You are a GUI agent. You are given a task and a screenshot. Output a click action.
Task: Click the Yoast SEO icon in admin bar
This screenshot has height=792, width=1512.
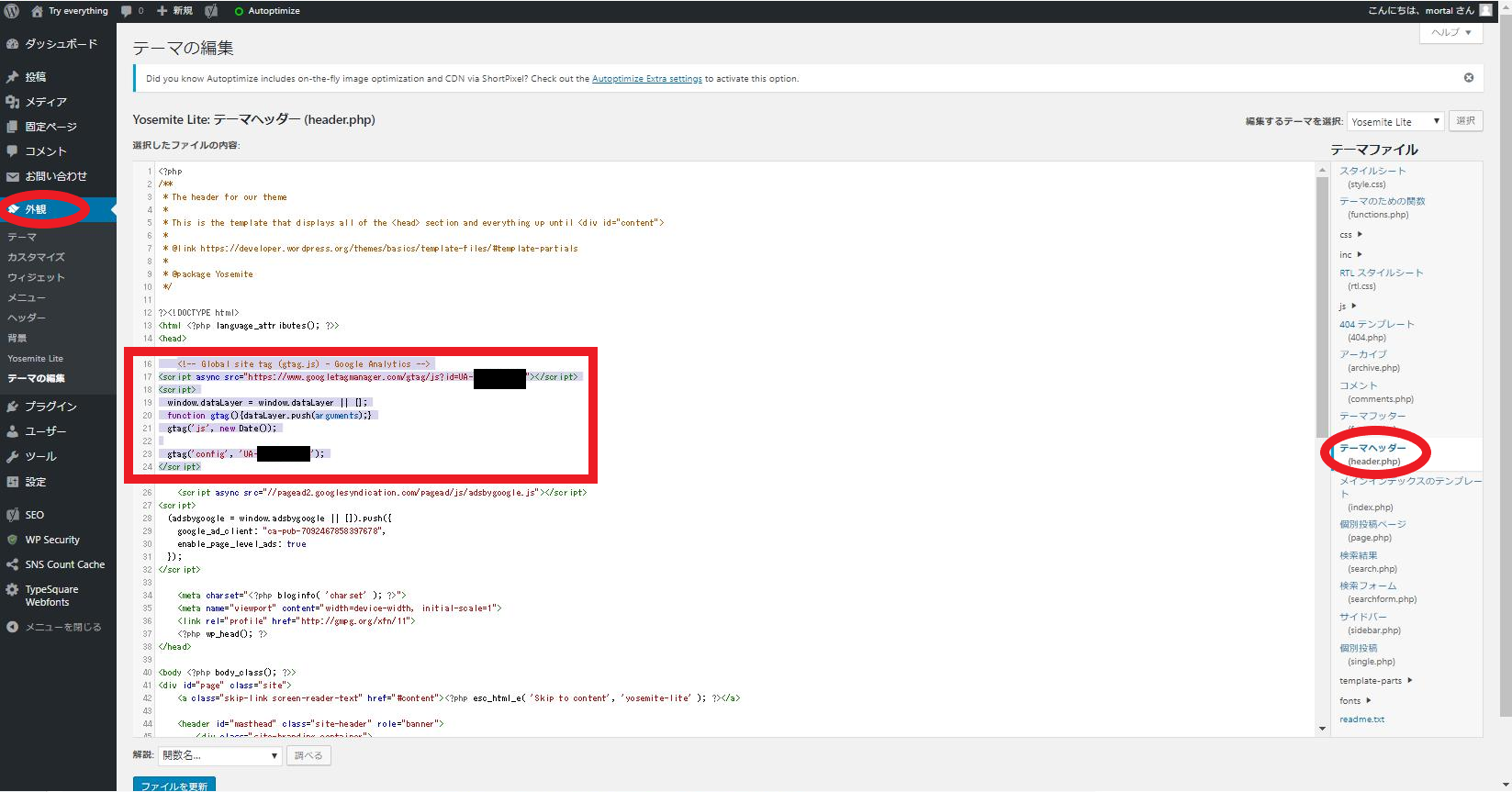tap(212, 11)
